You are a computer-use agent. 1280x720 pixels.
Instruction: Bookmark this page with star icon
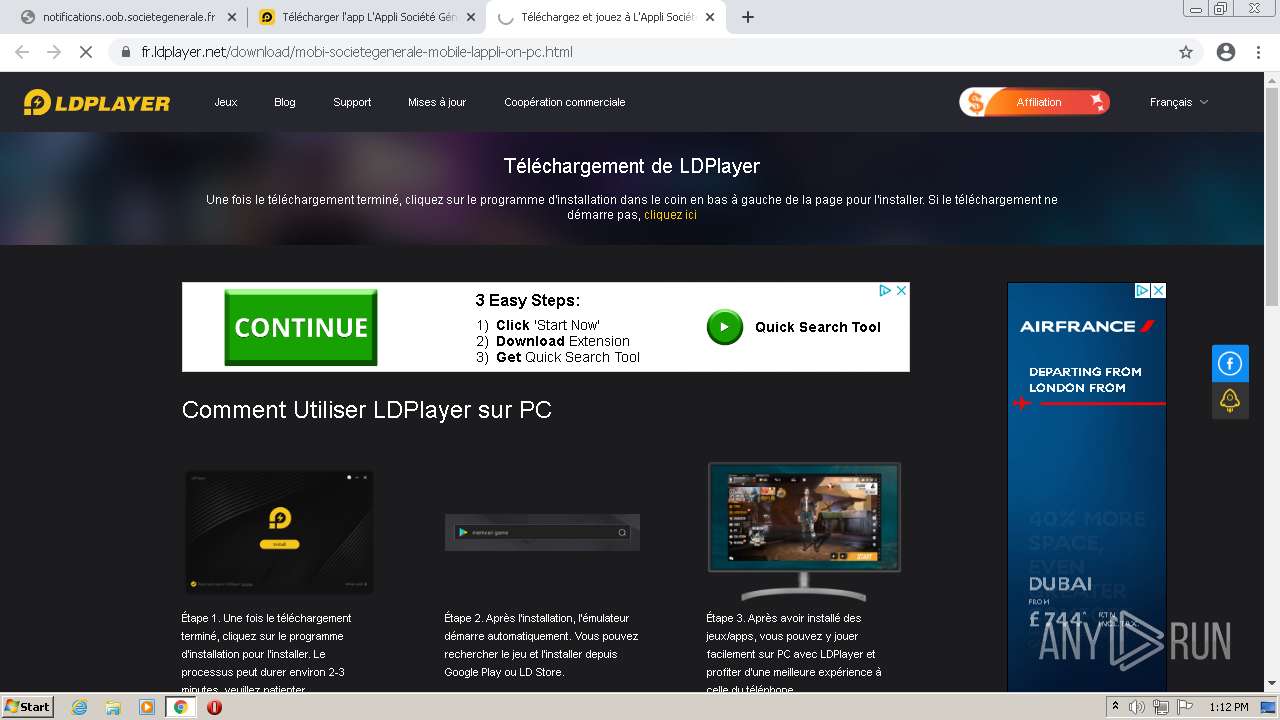[x=1186, y=52]
